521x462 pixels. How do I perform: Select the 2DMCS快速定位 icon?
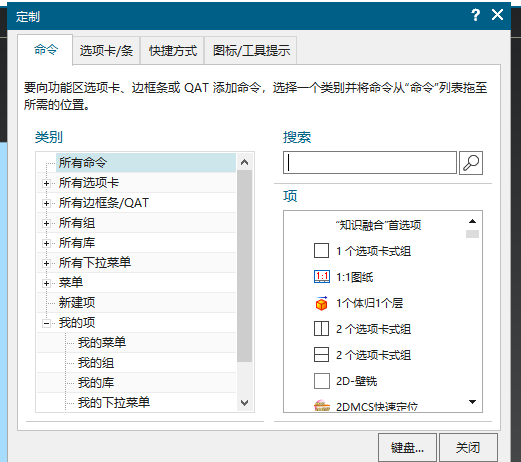322,405
